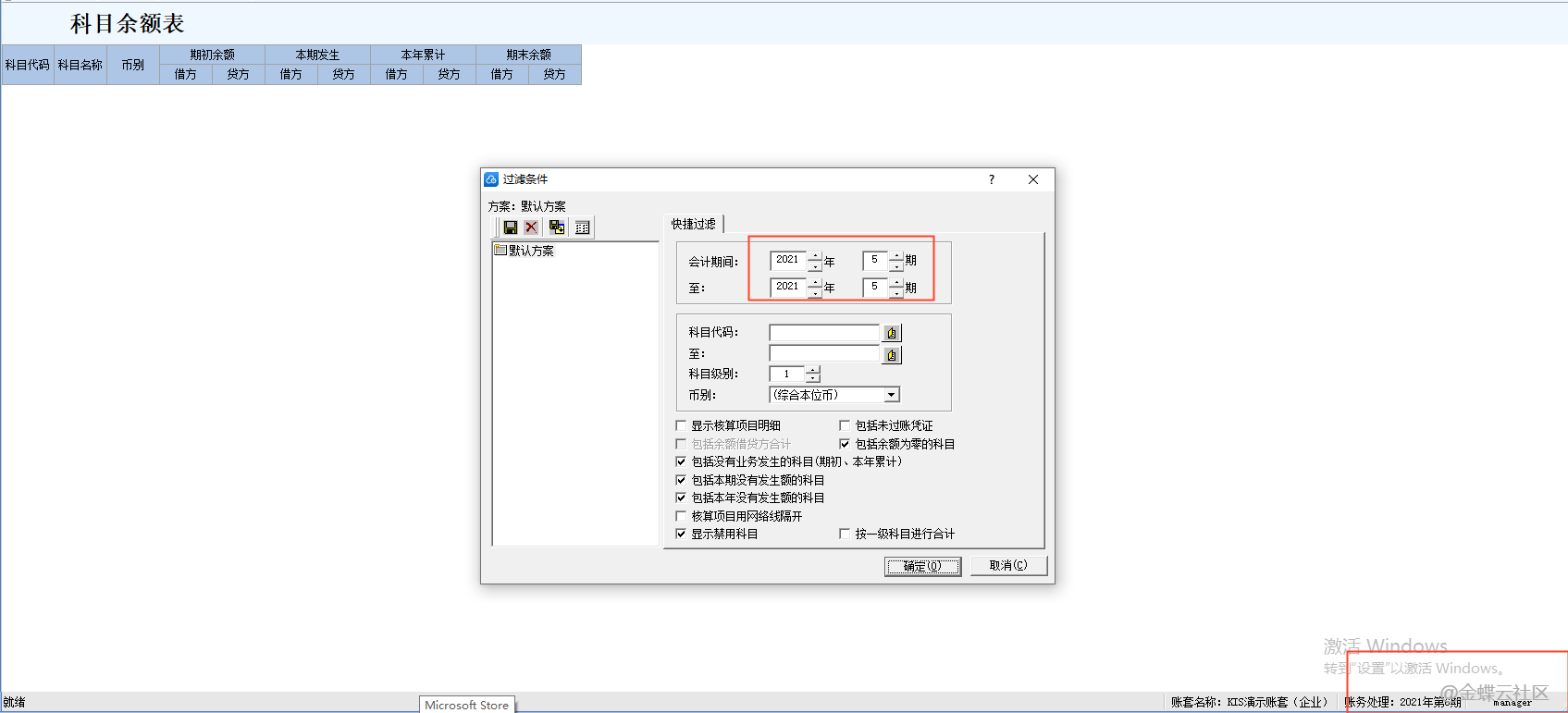Image resolution: width=1568 pixels, height=713 pixels.
Task: Click Microsoft Store tooltip on the taskbar
Action: [x=467, y=705]
